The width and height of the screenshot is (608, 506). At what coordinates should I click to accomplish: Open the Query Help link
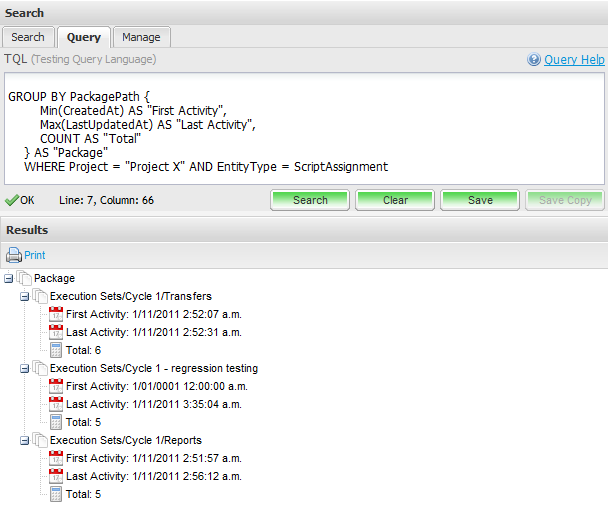click(574, 60)
